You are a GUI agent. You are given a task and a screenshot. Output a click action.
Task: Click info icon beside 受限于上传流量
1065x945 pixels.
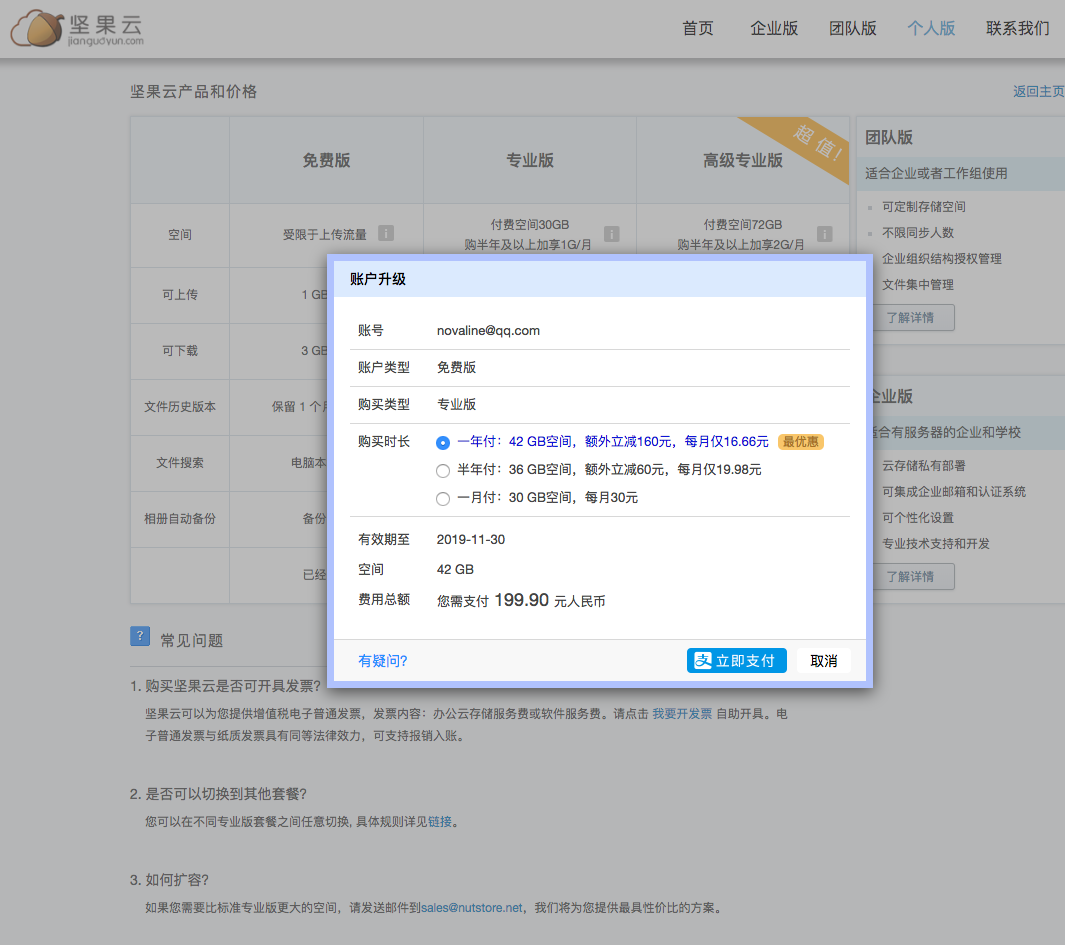[386, 233]
